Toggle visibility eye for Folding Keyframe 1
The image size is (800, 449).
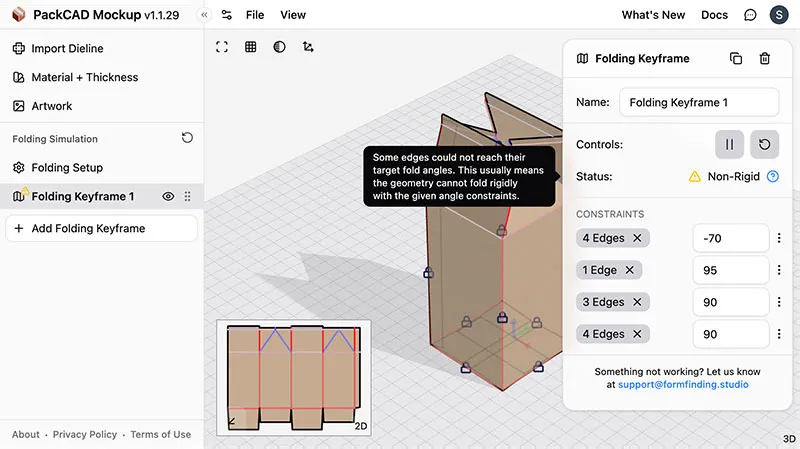(168, 196)
